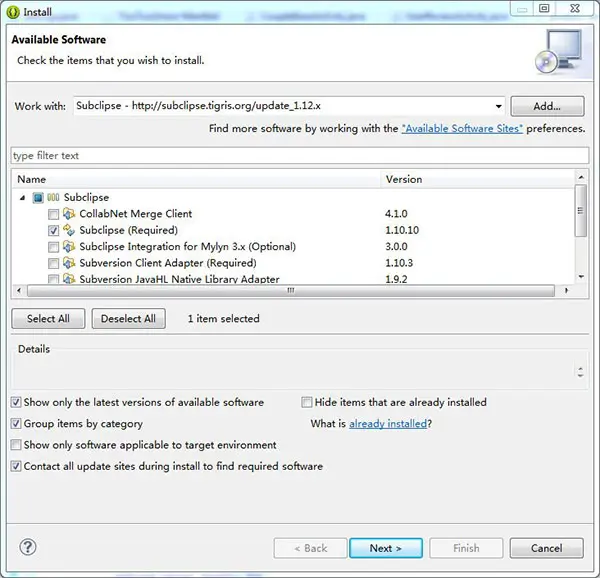The width and height of the screenshot is (600, 578).
Task: Open the Work with site dropdown arrow
Action: [x=498, y=106]
